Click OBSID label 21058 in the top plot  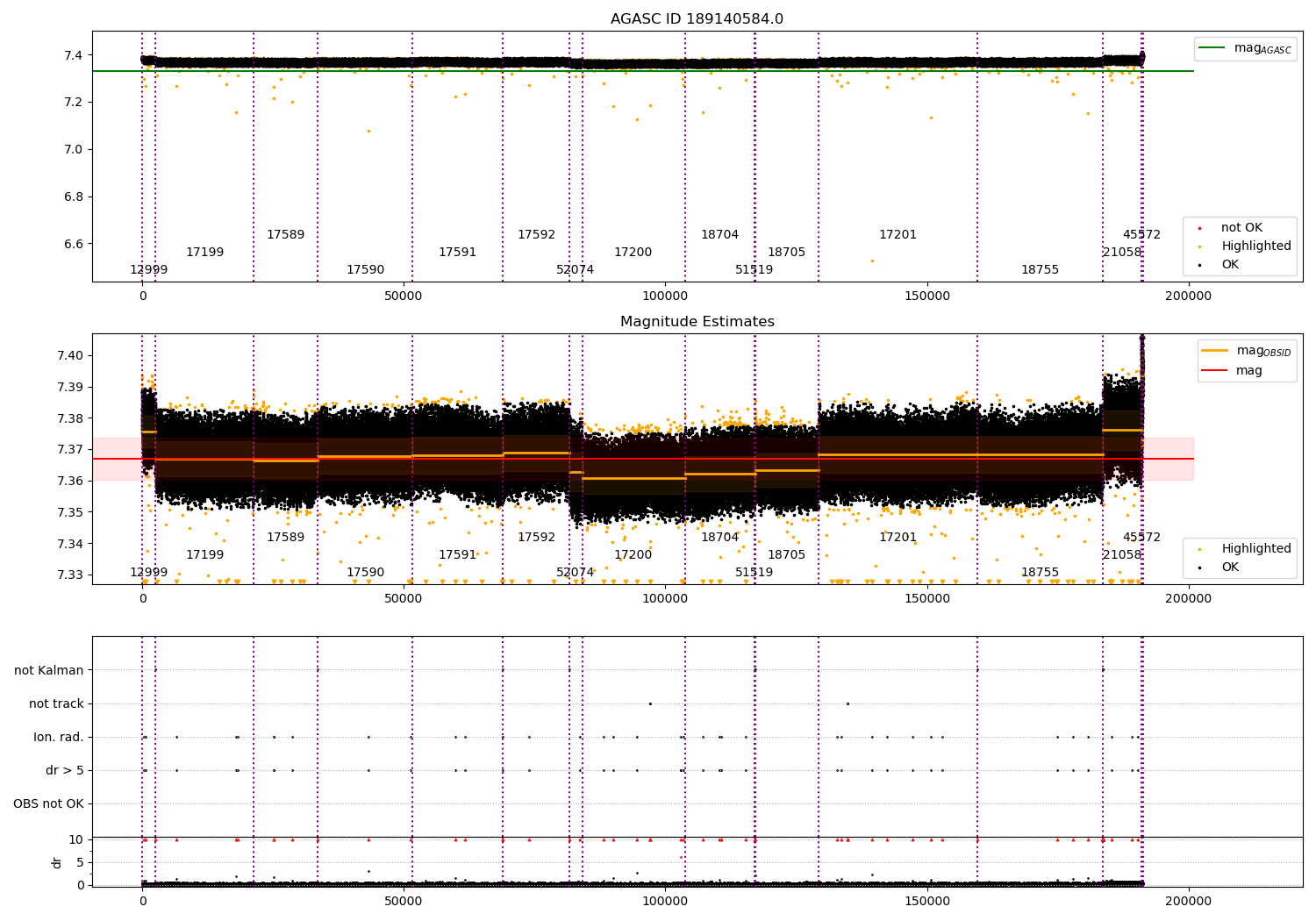[1122, 253]
